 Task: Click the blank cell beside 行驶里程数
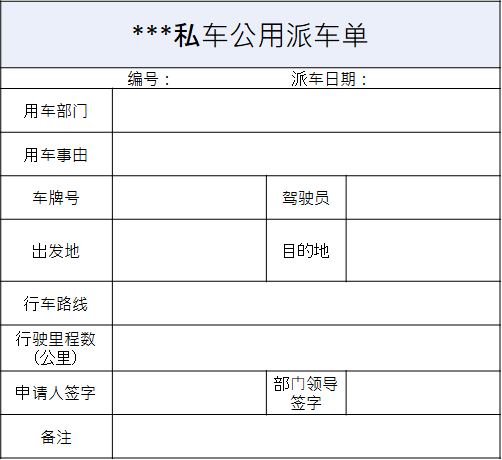click(x=307, y=348)
